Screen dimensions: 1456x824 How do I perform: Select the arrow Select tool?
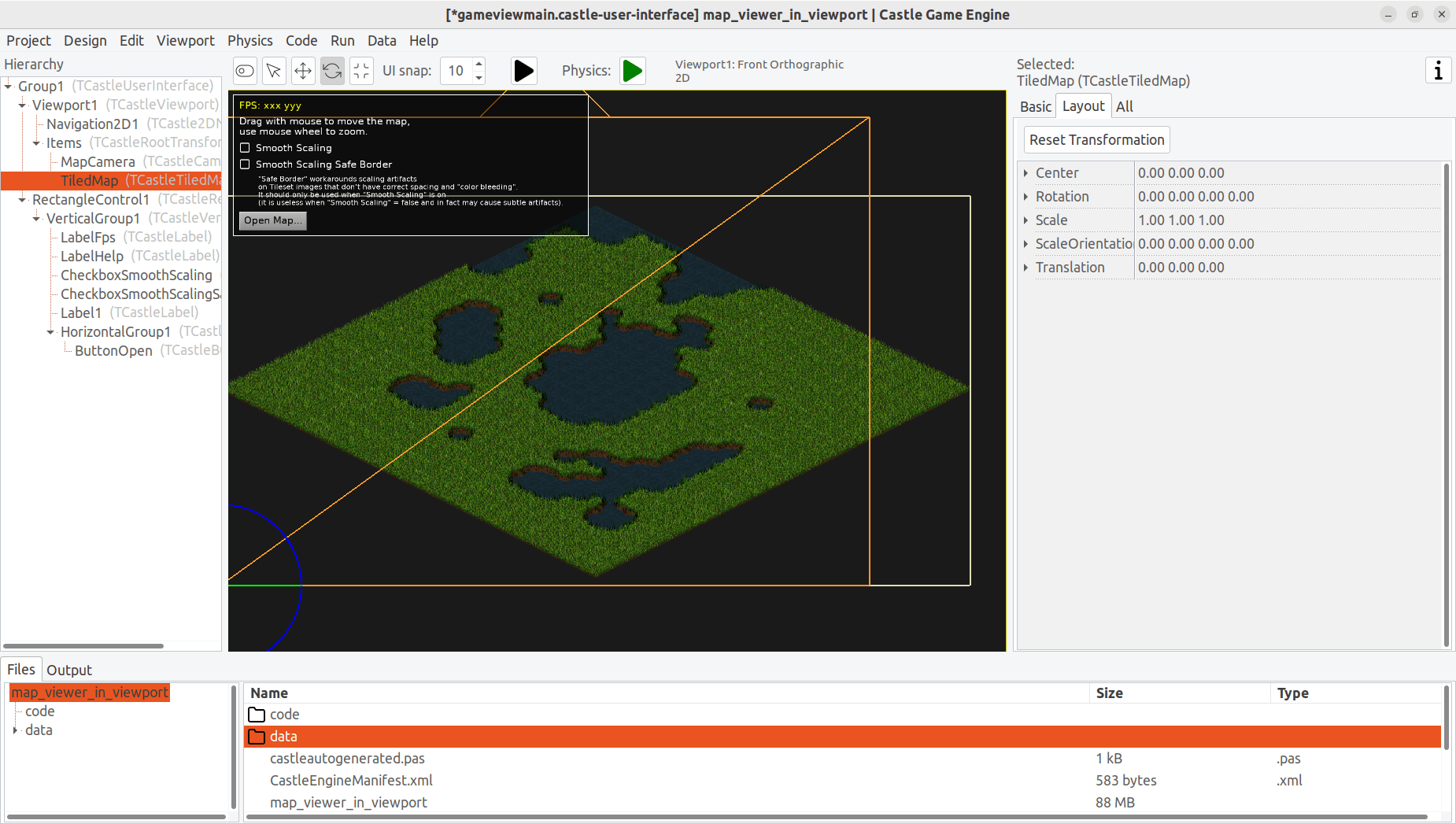pyautogui.click(x=274, y=71)
